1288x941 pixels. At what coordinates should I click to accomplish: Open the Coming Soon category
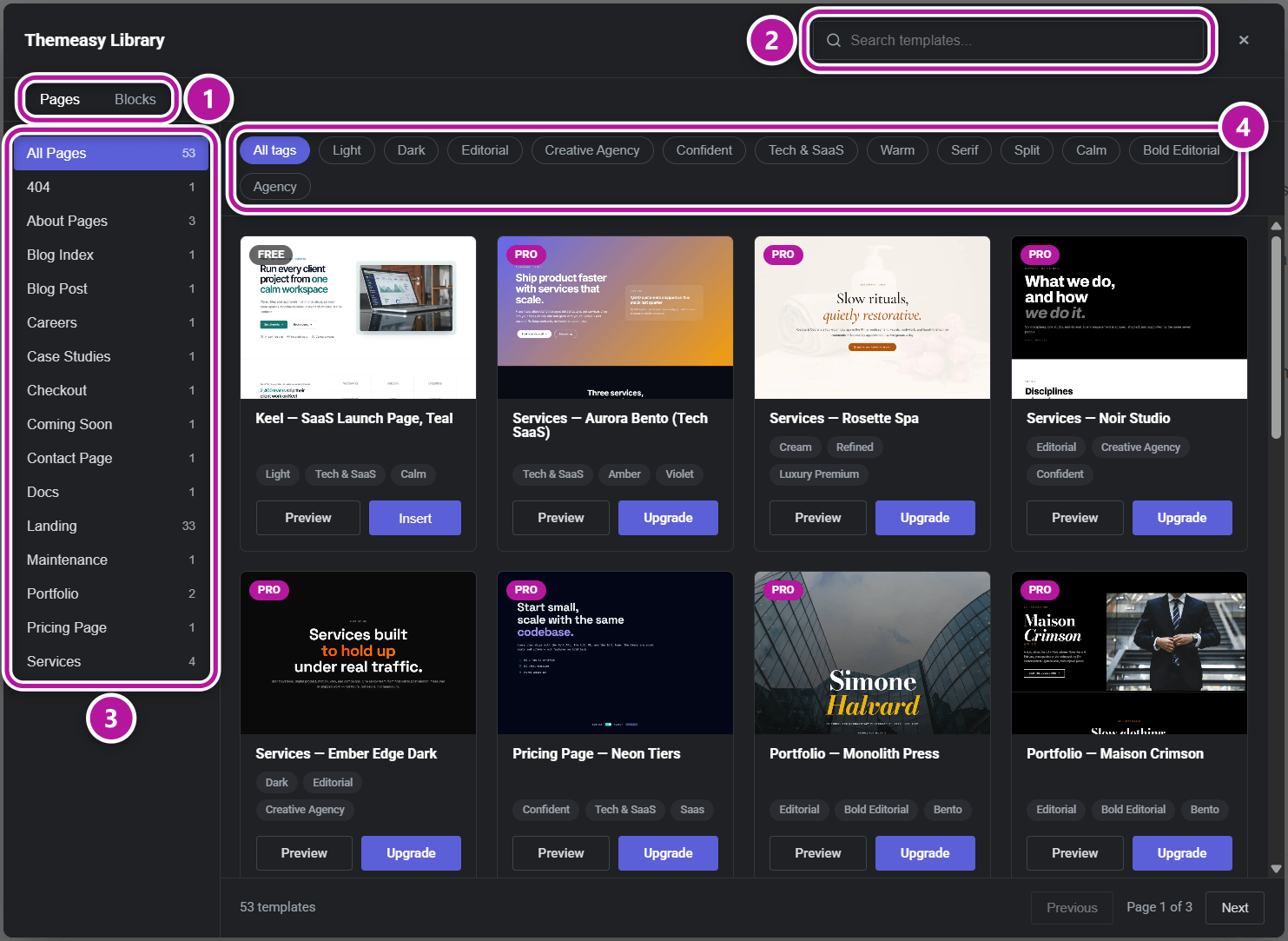(x=111, y=424)
